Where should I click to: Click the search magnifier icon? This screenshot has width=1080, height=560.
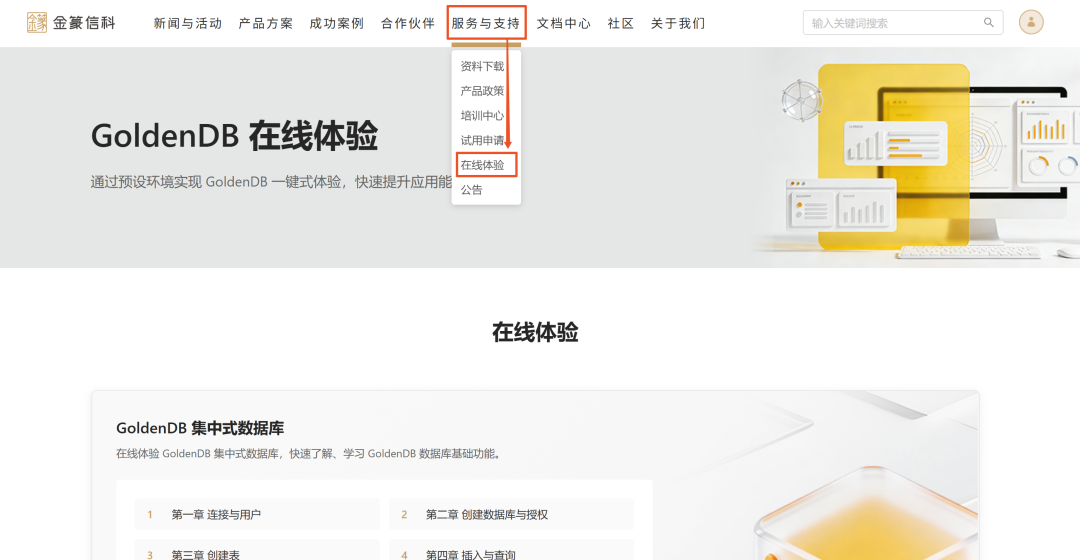[988, 23]
